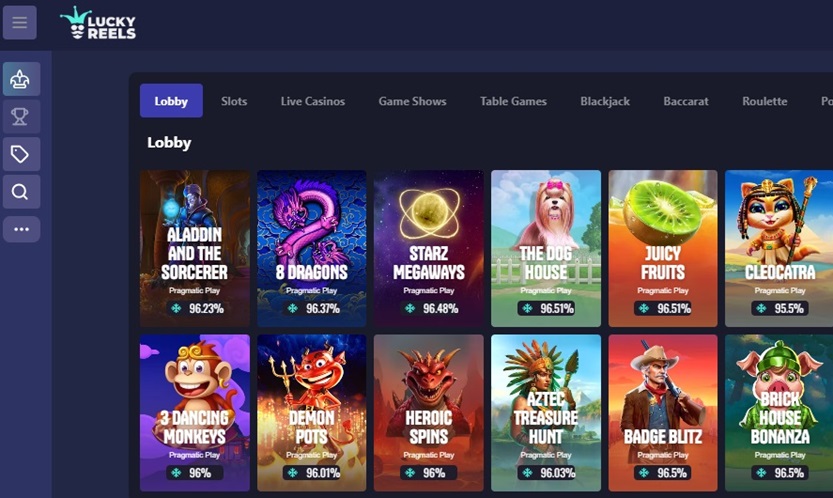Viewport: 833px width, 498px height.
Task: Click the search magnifier sidebar icon
Action: tap(21, 191)
